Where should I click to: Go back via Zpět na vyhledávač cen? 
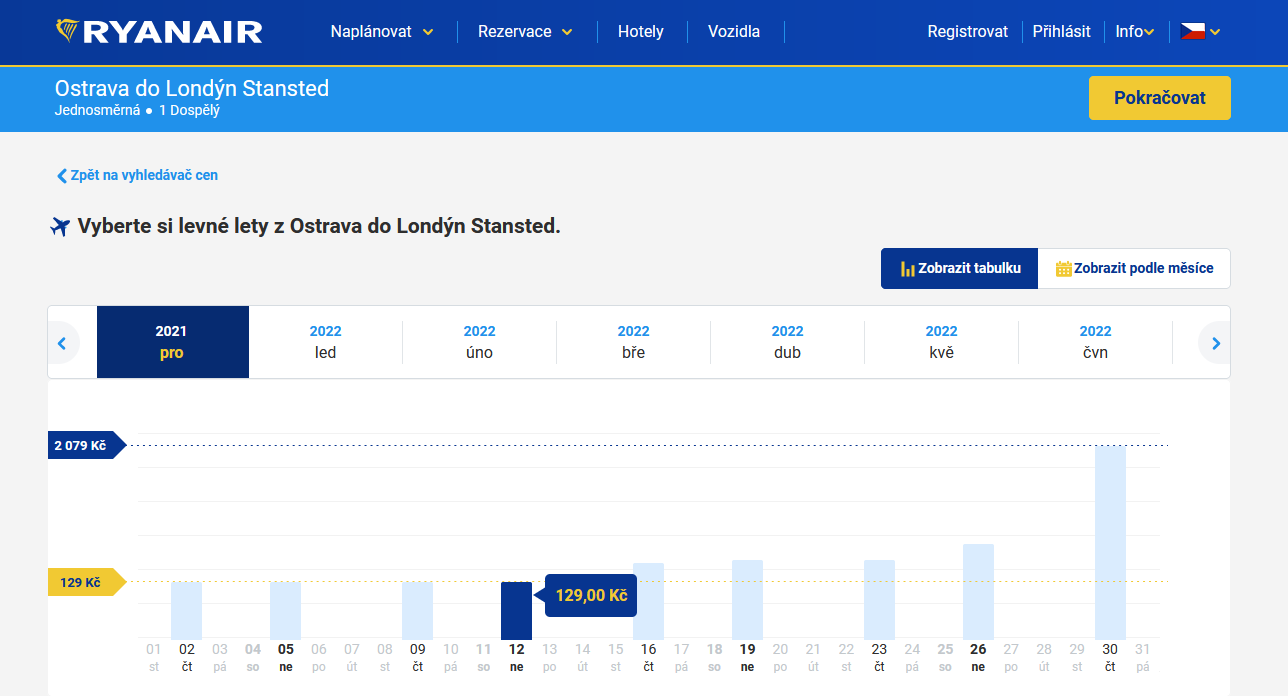(137, 175)
